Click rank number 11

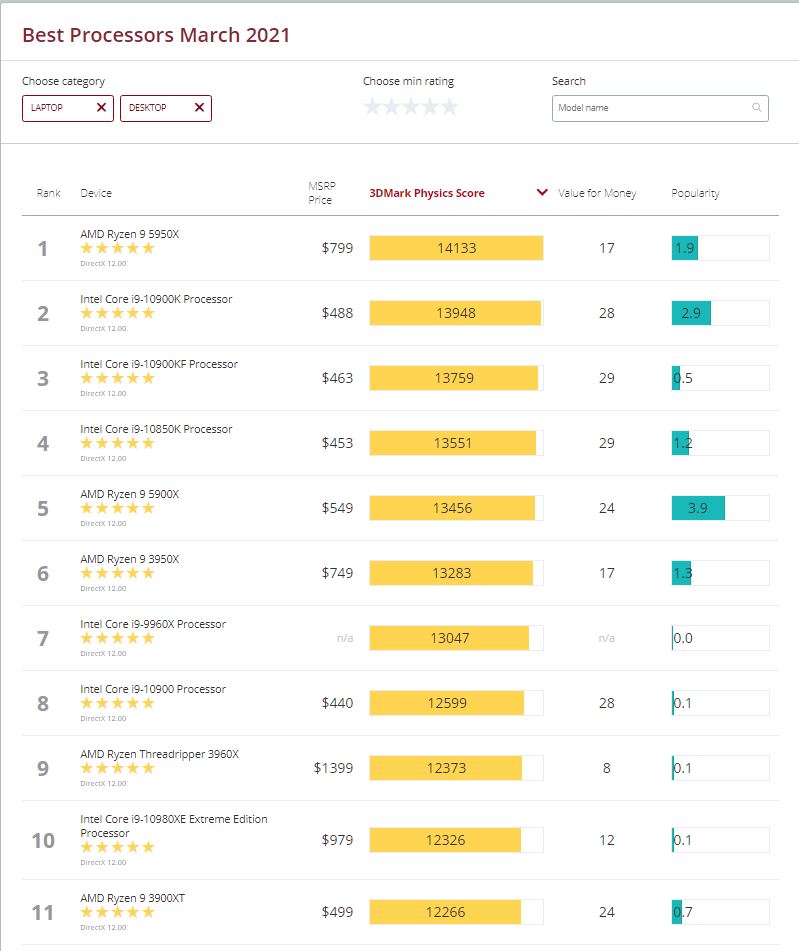[42, 912]
